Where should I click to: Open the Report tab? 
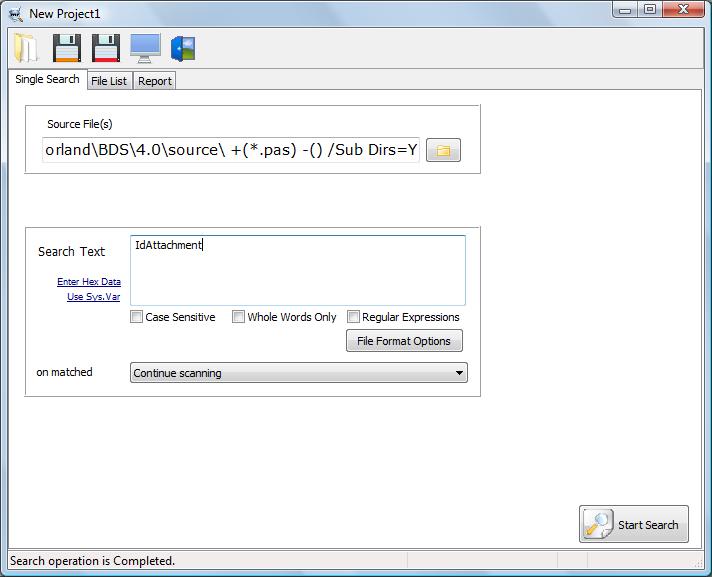click(x=155, y=81)
